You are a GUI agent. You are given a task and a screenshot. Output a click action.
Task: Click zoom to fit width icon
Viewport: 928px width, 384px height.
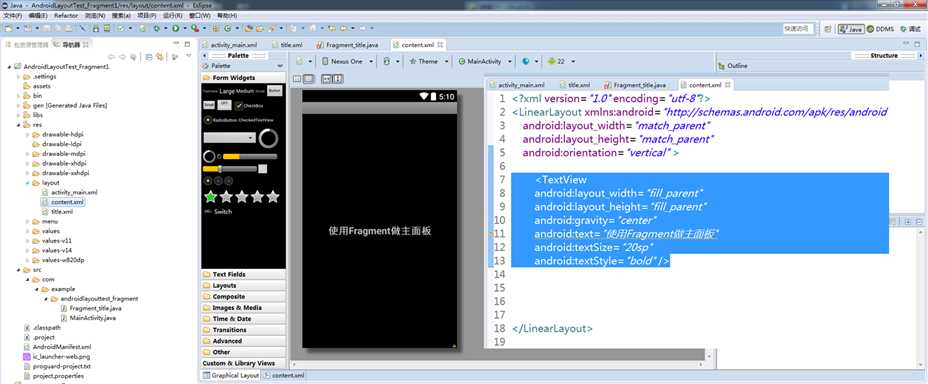(326, 79)
